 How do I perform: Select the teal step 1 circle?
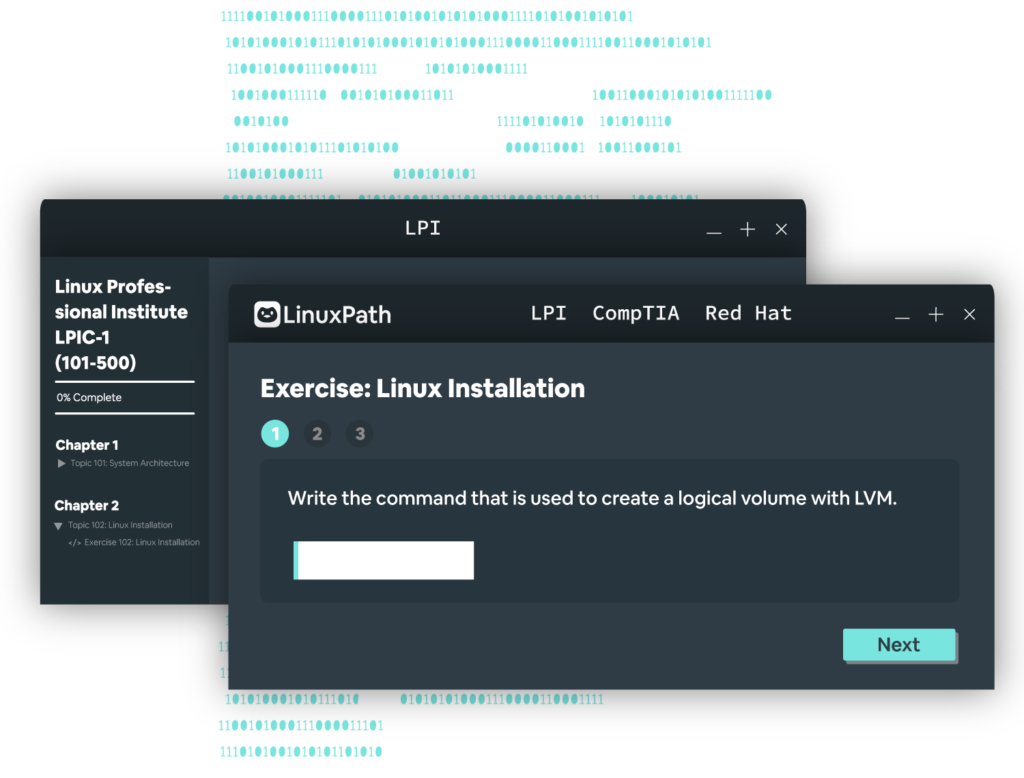275,434
